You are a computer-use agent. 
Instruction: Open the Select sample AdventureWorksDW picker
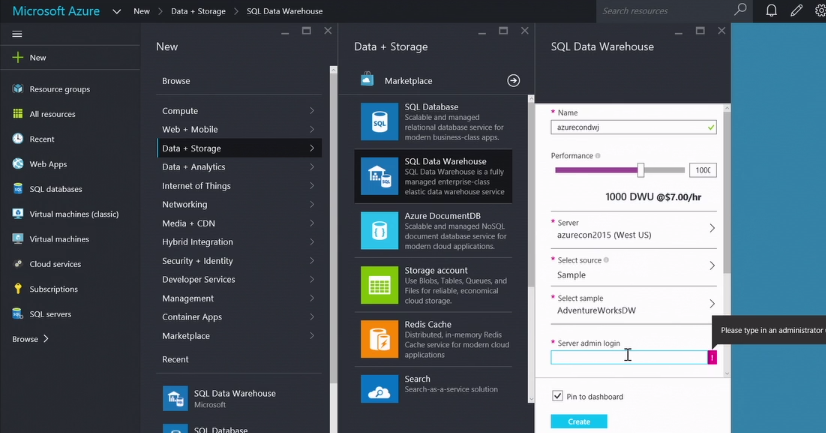click(712, 304)
